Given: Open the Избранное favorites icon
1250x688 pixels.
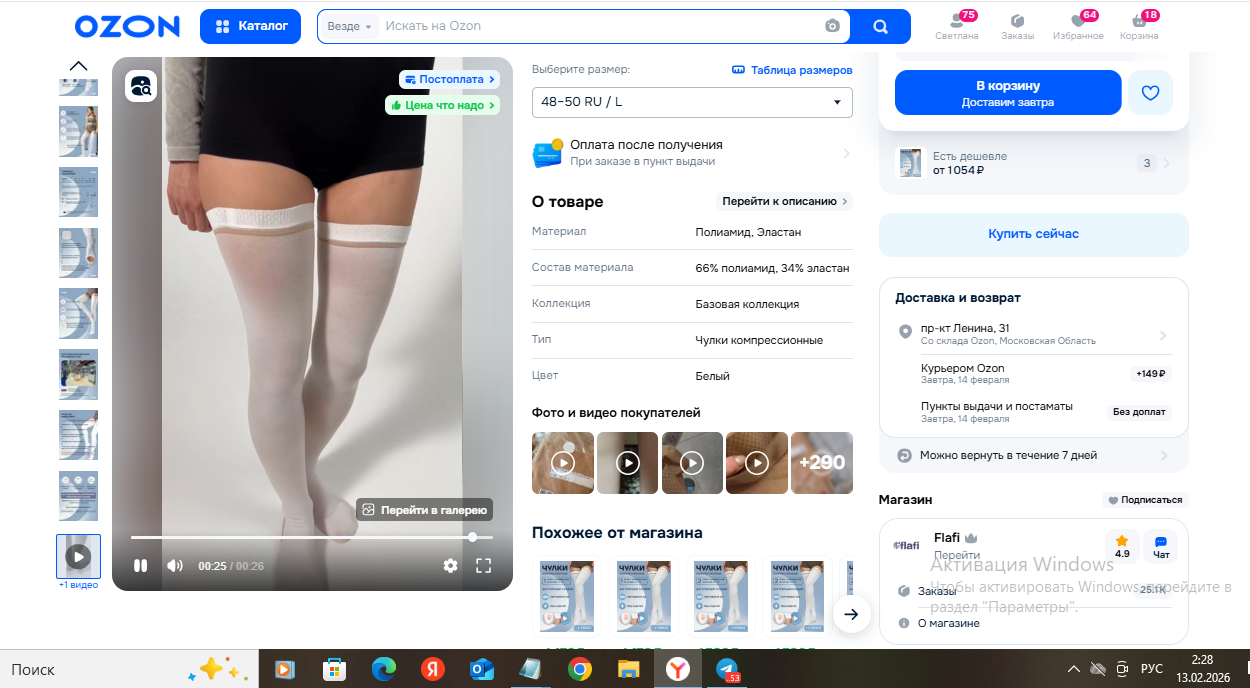Looking at the screenshot, I should (1078, 25).
